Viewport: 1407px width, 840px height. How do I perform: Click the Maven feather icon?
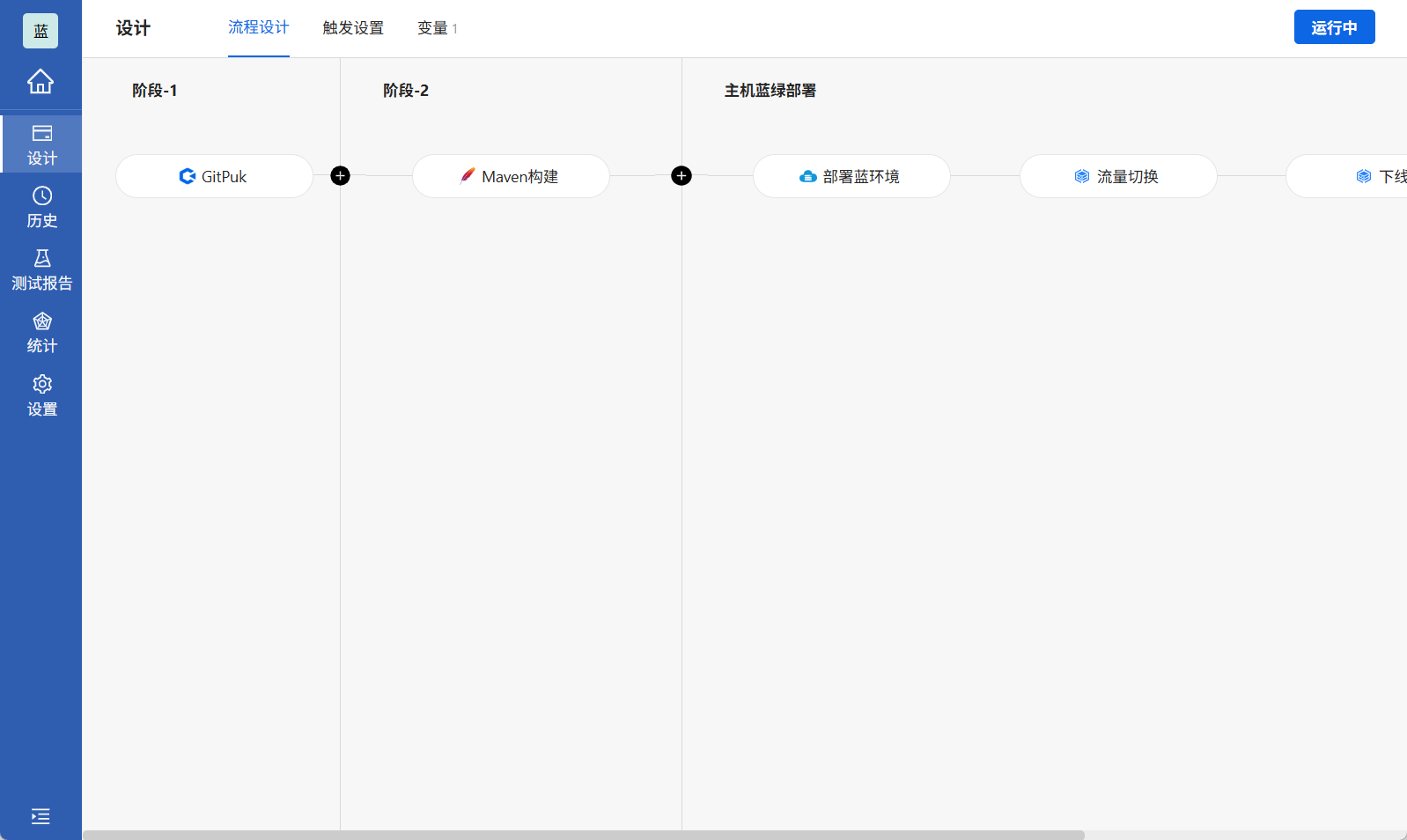tap(468, 176)
